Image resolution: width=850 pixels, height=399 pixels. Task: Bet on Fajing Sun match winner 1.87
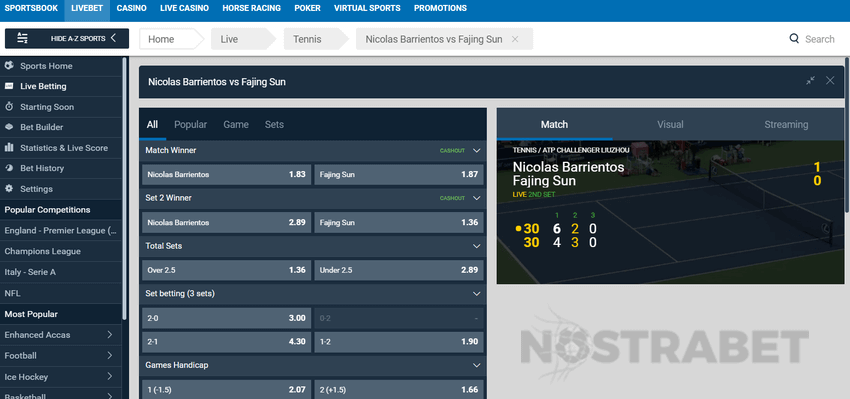pyautogui.click(x=399, y=175)
